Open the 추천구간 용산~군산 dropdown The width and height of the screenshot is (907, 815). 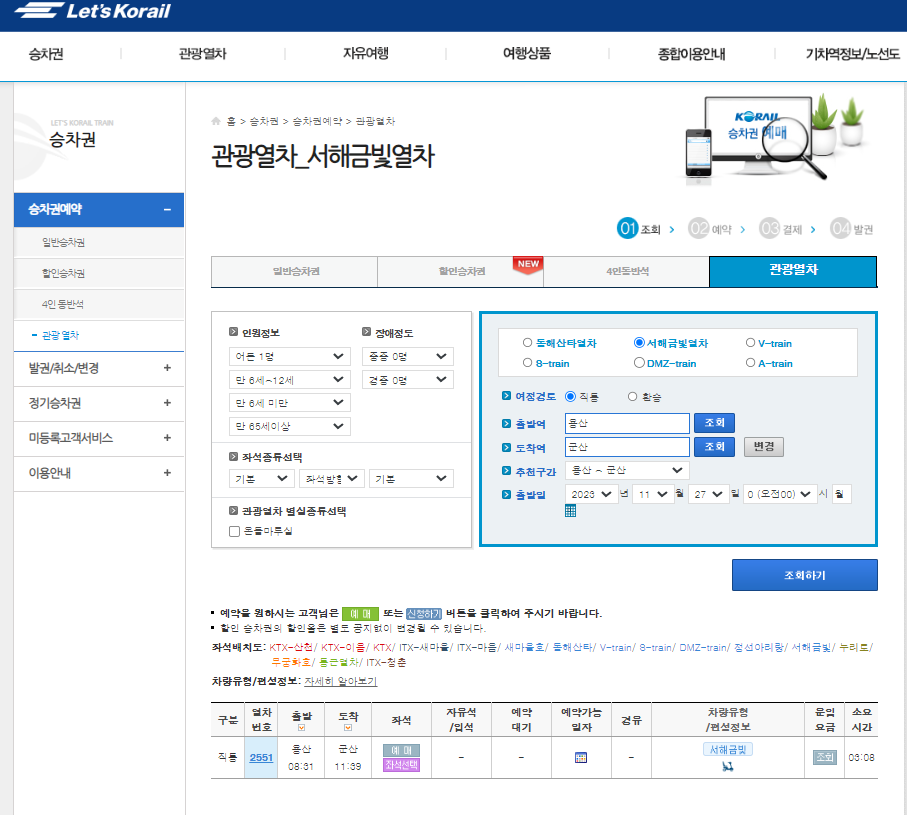pyautogui.click(x=628, y=470)
